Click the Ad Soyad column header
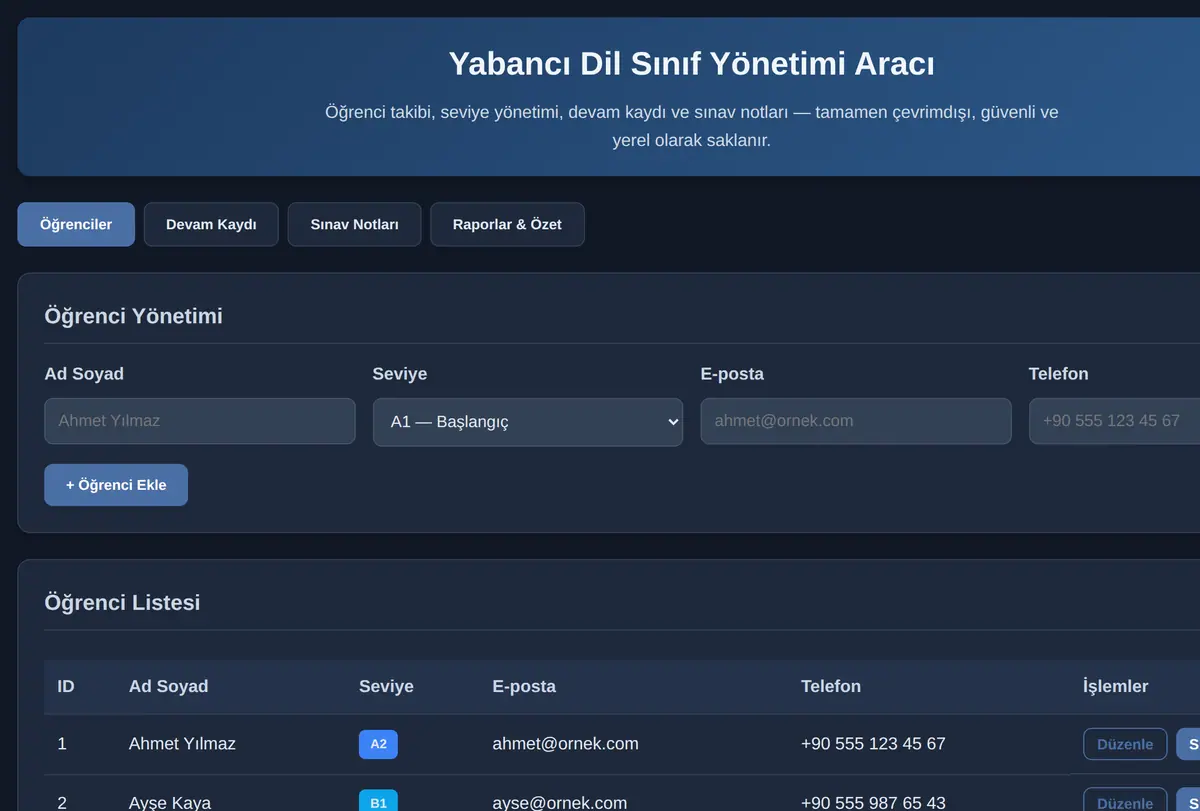The image size is (1200, 811). 169,686
